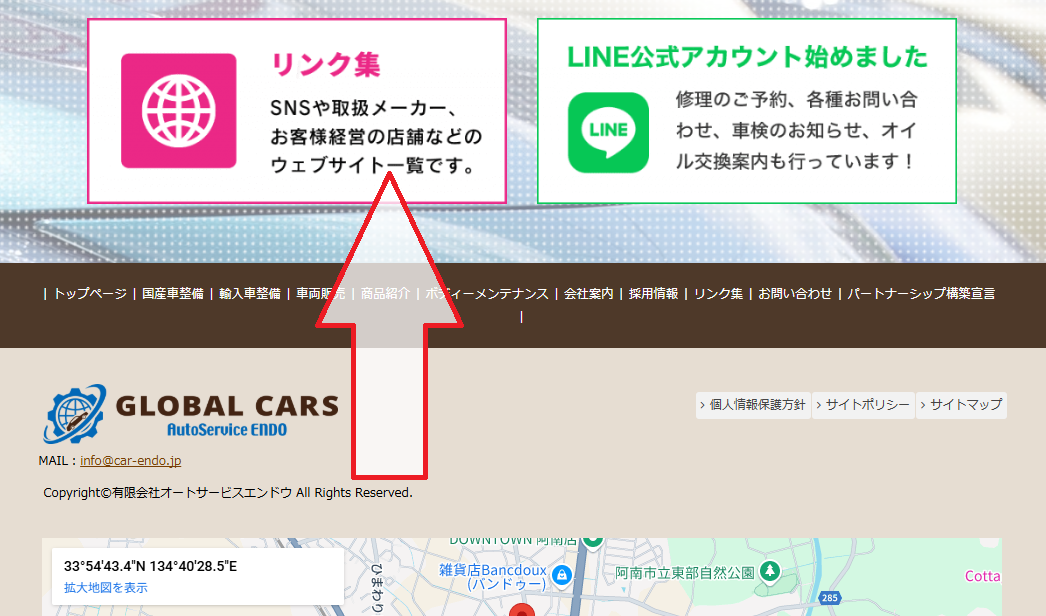Click the red location pin on map
Screen dimensions: 1046x616
520,610
